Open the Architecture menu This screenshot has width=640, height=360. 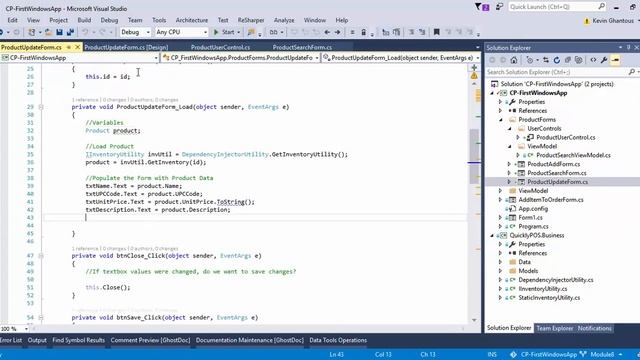point(191,20)
